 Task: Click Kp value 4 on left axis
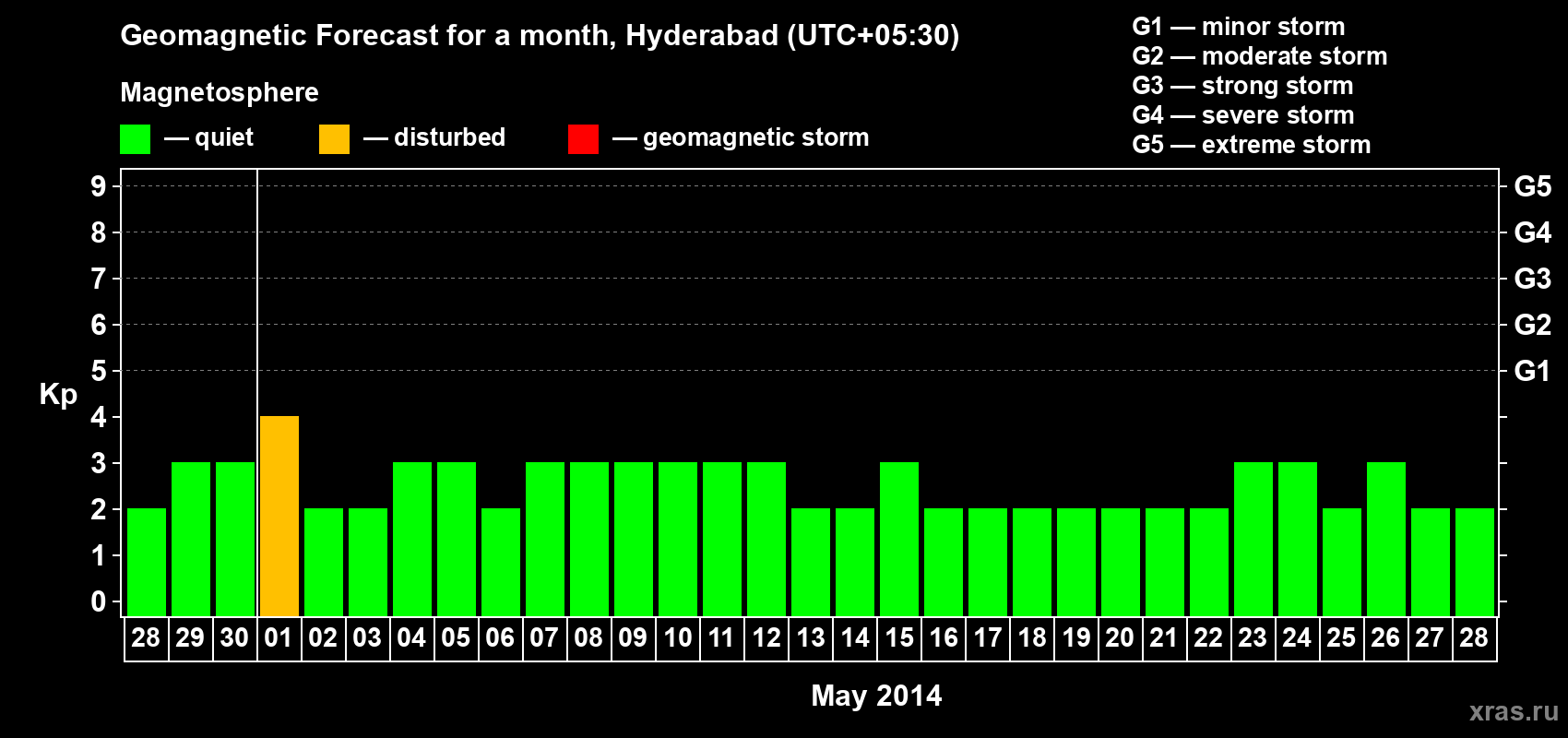99,417
